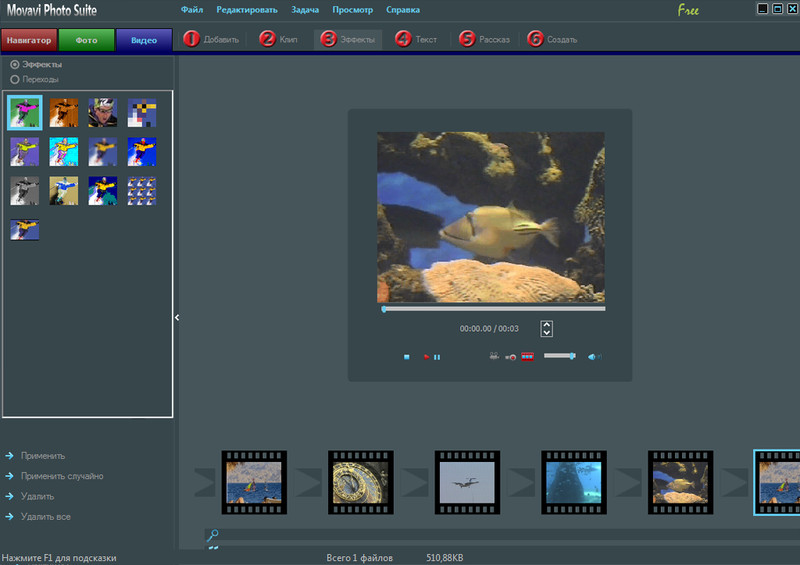The height and width of the screenshot is (565, 800).
Task: Start playback with the red play button
Action: [426, 357]
